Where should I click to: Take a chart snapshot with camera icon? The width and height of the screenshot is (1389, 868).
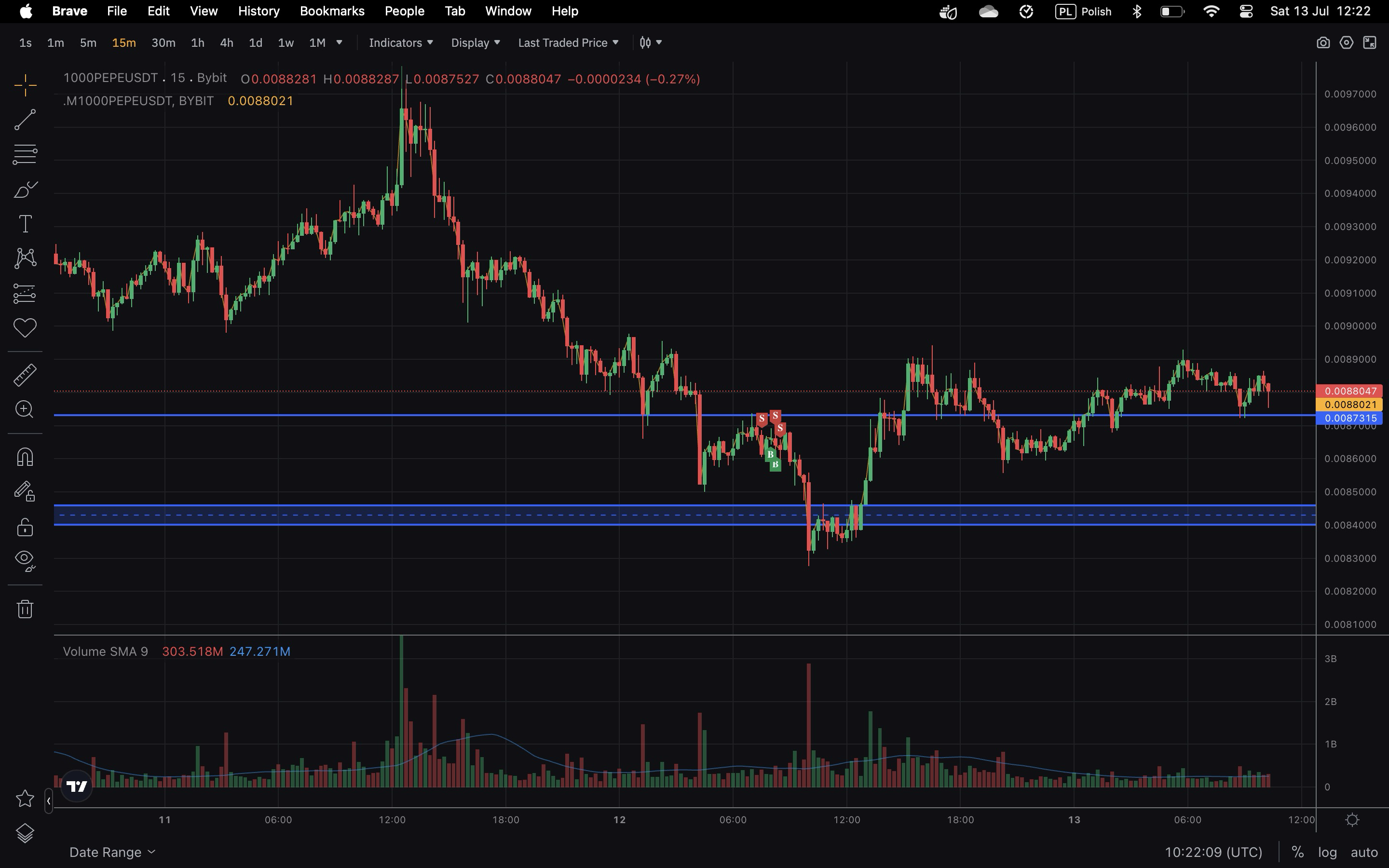point(1323,42)
